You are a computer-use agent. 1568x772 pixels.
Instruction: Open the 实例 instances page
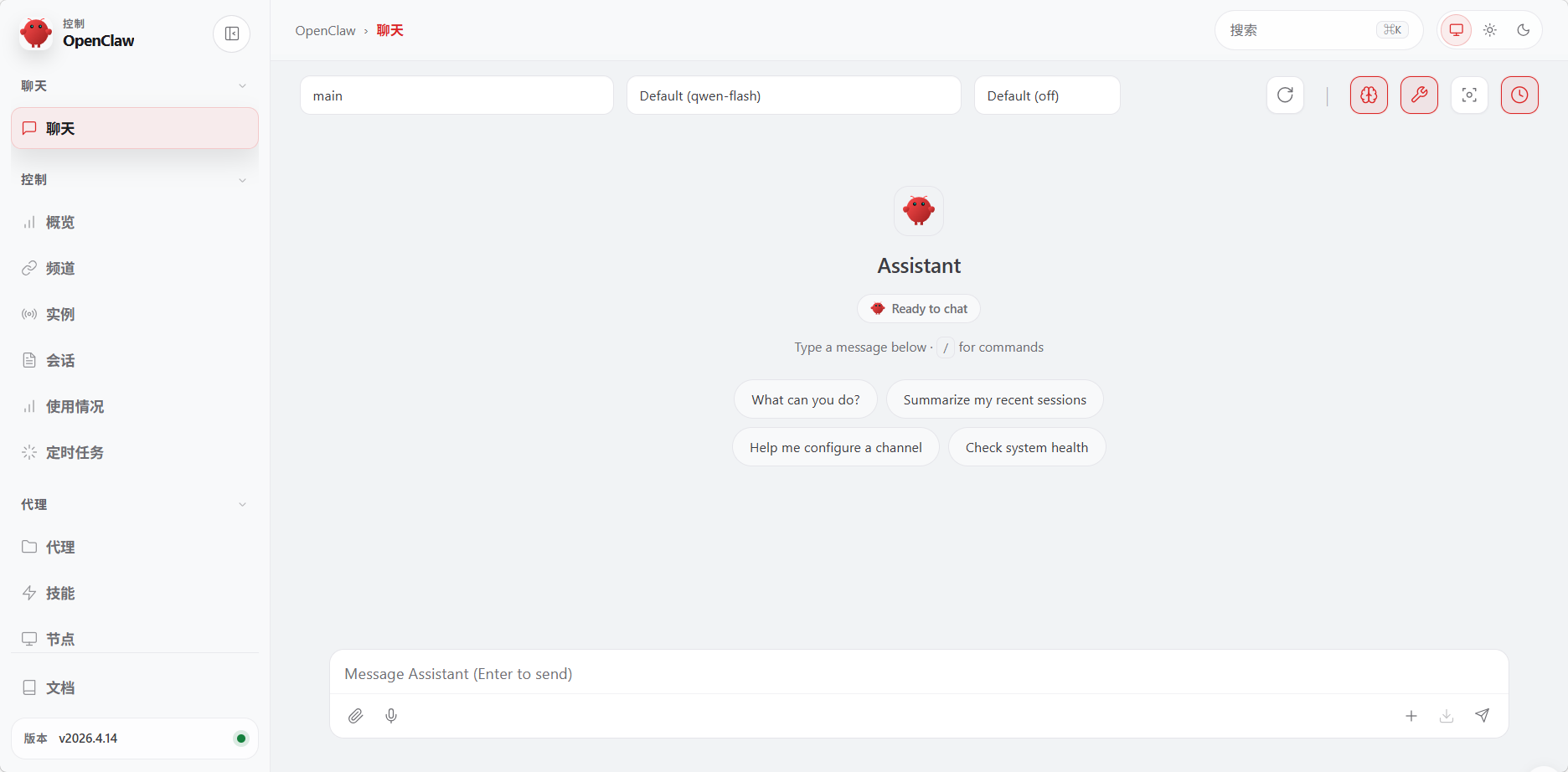(x=135, y=314)
